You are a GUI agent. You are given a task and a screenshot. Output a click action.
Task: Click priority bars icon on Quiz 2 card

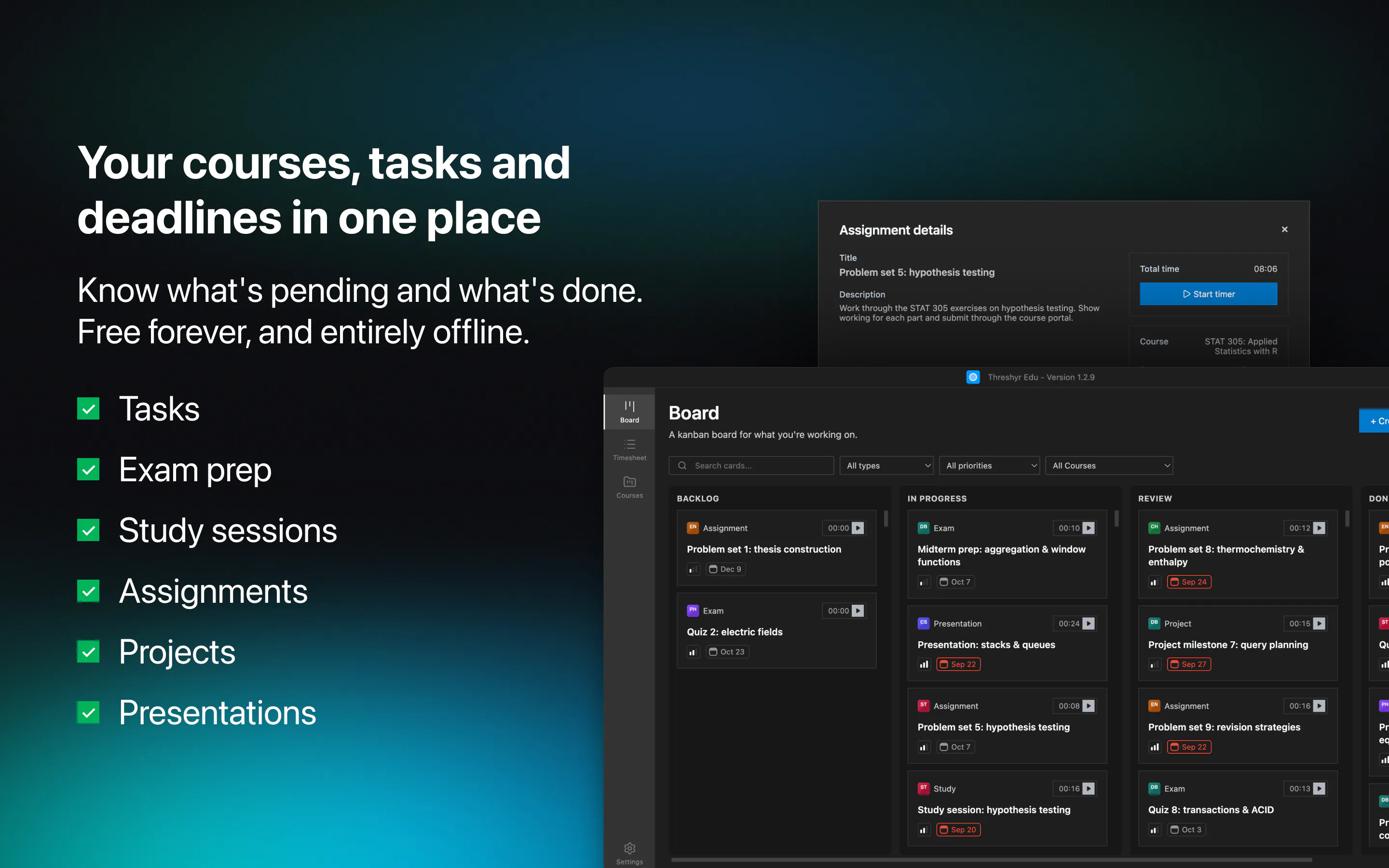click(694, 652)
